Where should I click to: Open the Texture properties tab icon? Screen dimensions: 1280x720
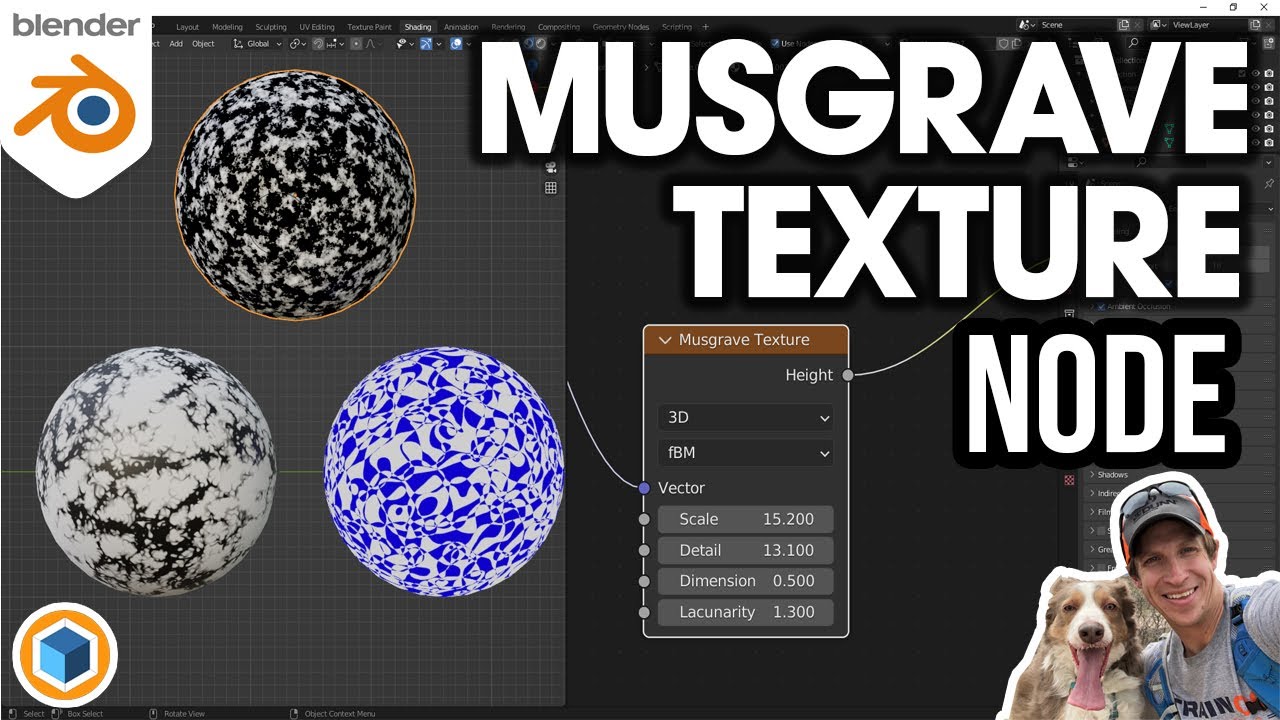tap(1070, 480)
